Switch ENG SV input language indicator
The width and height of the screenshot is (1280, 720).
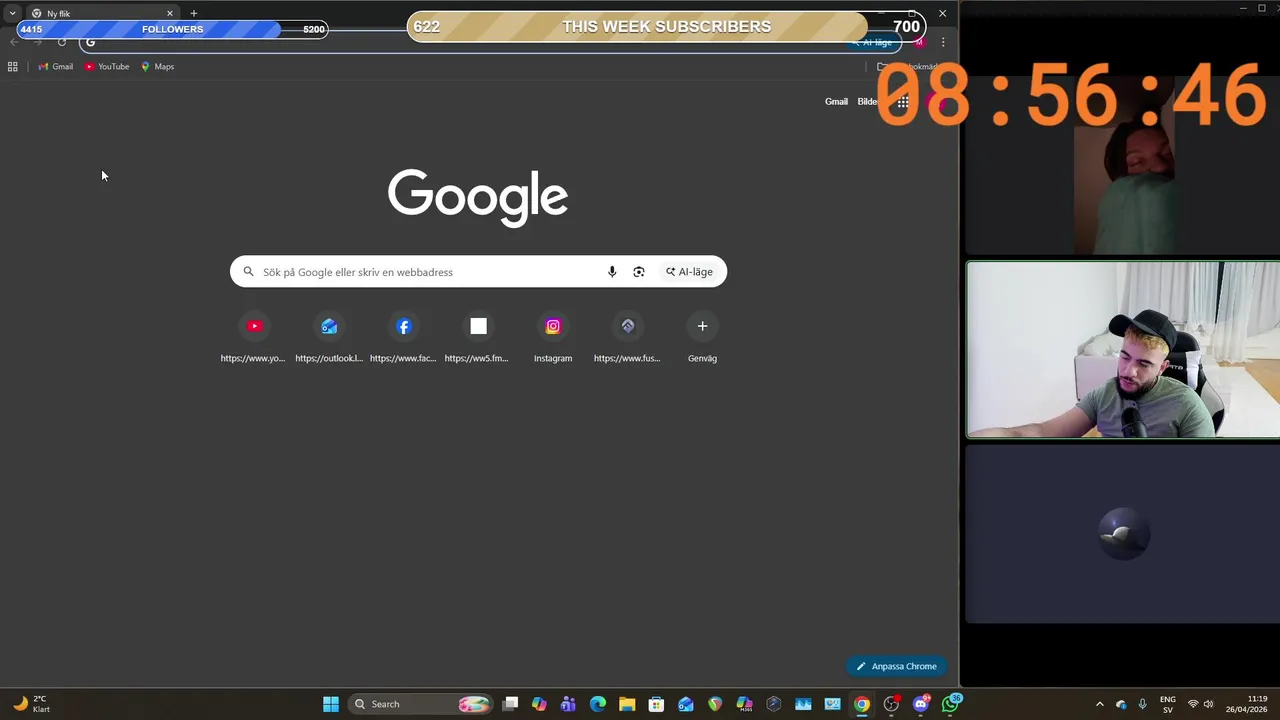pyautogui.click(x=1168, y=704)
